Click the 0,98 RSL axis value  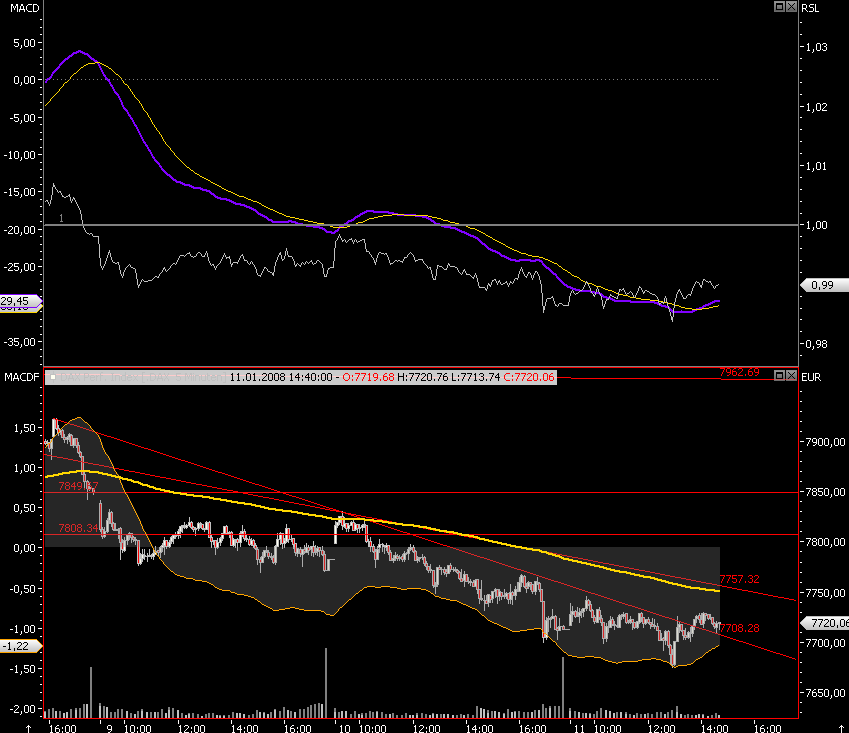pyautogui.click(x=817, y=344)
